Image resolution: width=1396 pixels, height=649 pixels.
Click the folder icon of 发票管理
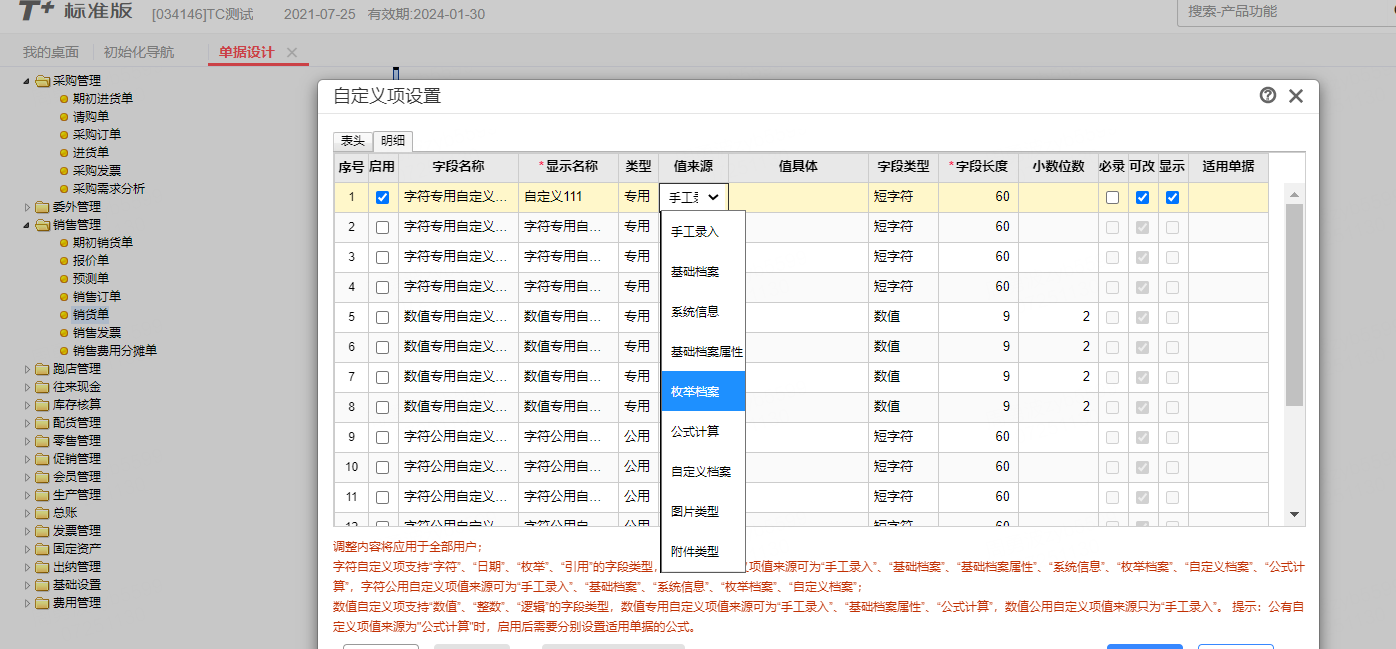click(42, 531)
